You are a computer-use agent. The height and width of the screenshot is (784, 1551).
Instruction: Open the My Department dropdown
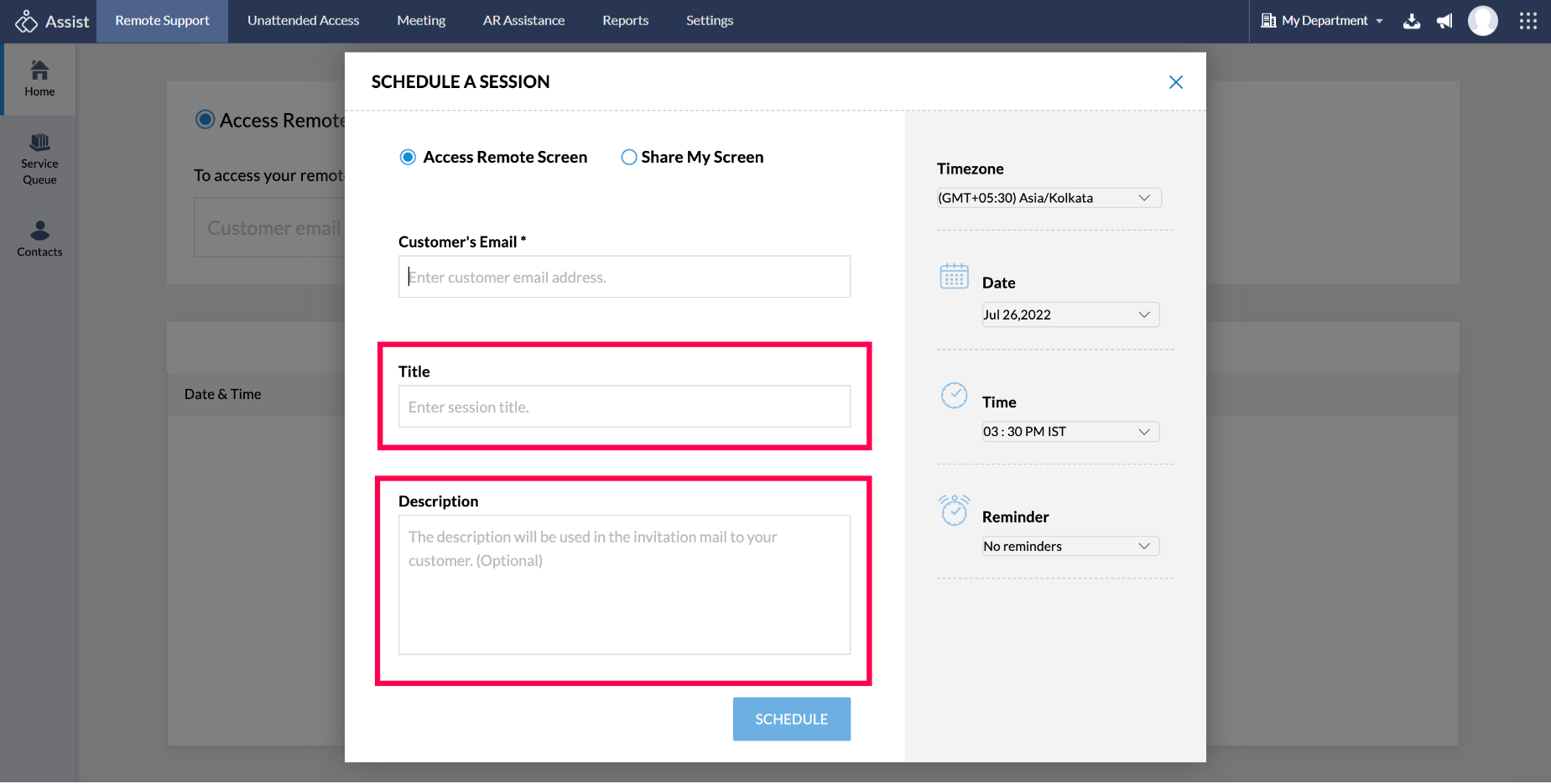pyautogui.click(x=1323, y=21)
